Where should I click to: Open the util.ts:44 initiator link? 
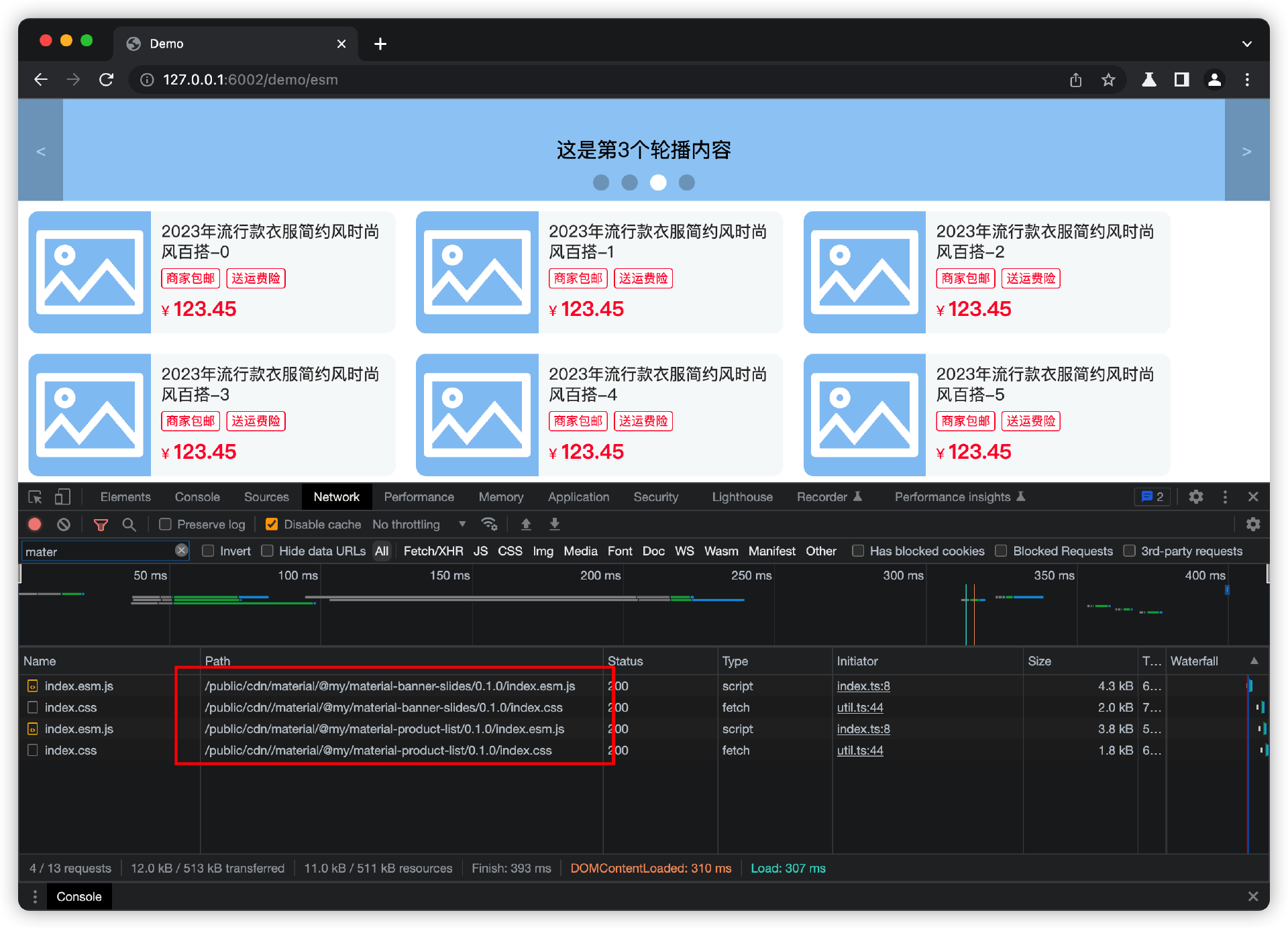(x=860, y=708)
